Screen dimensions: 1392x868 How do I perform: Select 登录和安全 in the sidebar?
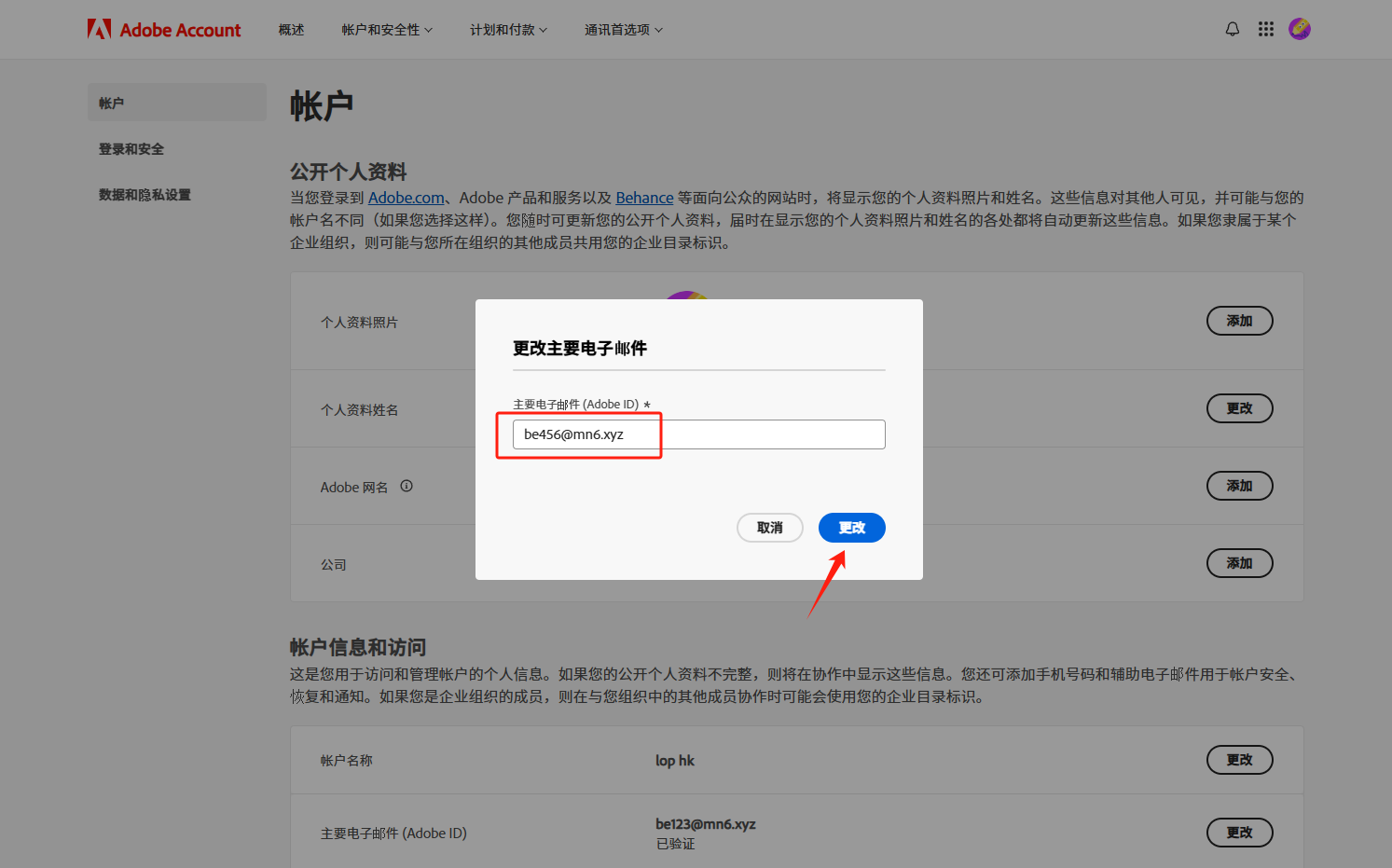click(x=131, y=149)
